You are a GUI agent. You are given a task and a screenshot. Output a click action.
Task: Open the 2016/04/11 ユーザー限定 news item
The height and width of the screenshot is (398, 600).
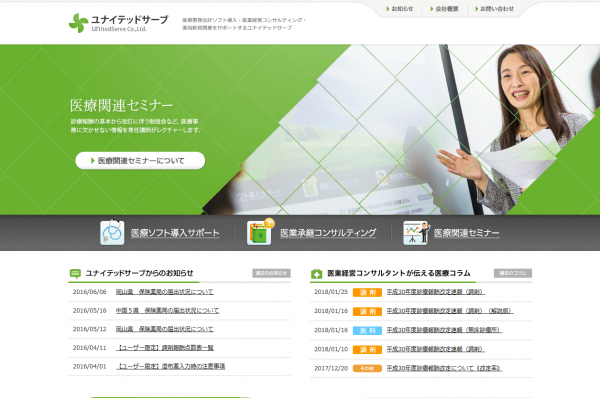point(165,348)
